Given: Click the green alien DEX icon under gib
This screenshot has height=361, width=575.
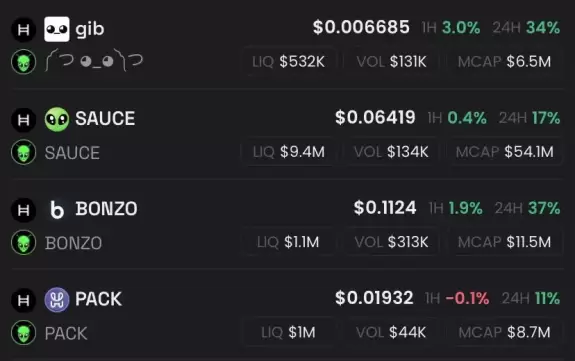Looking at the screenshot, I should [x=23, y=62].
